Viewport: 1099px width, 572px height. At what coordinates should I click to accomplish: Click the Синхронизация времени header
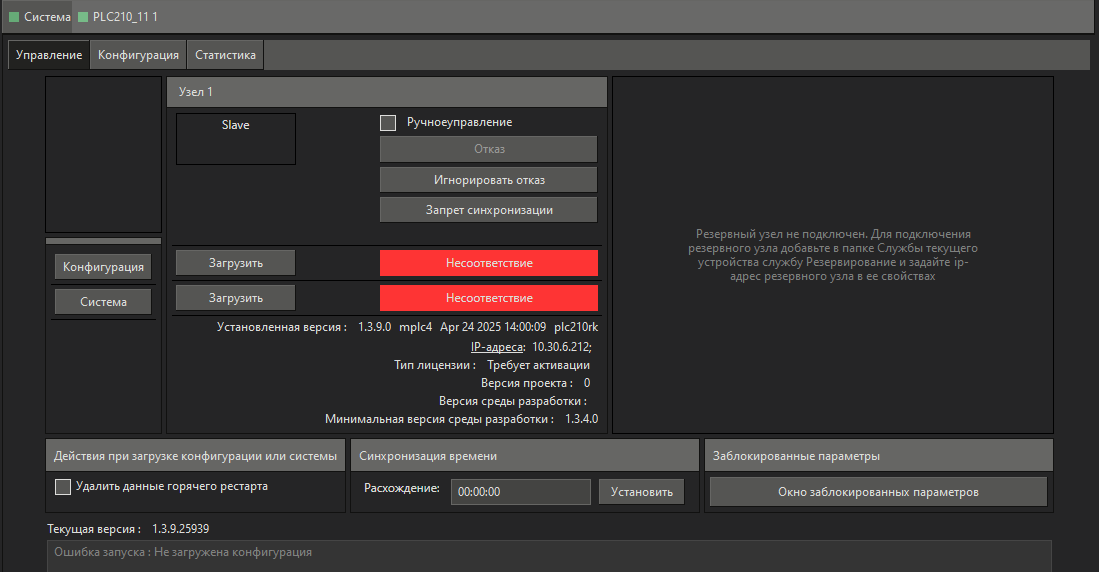pos(525,456)
